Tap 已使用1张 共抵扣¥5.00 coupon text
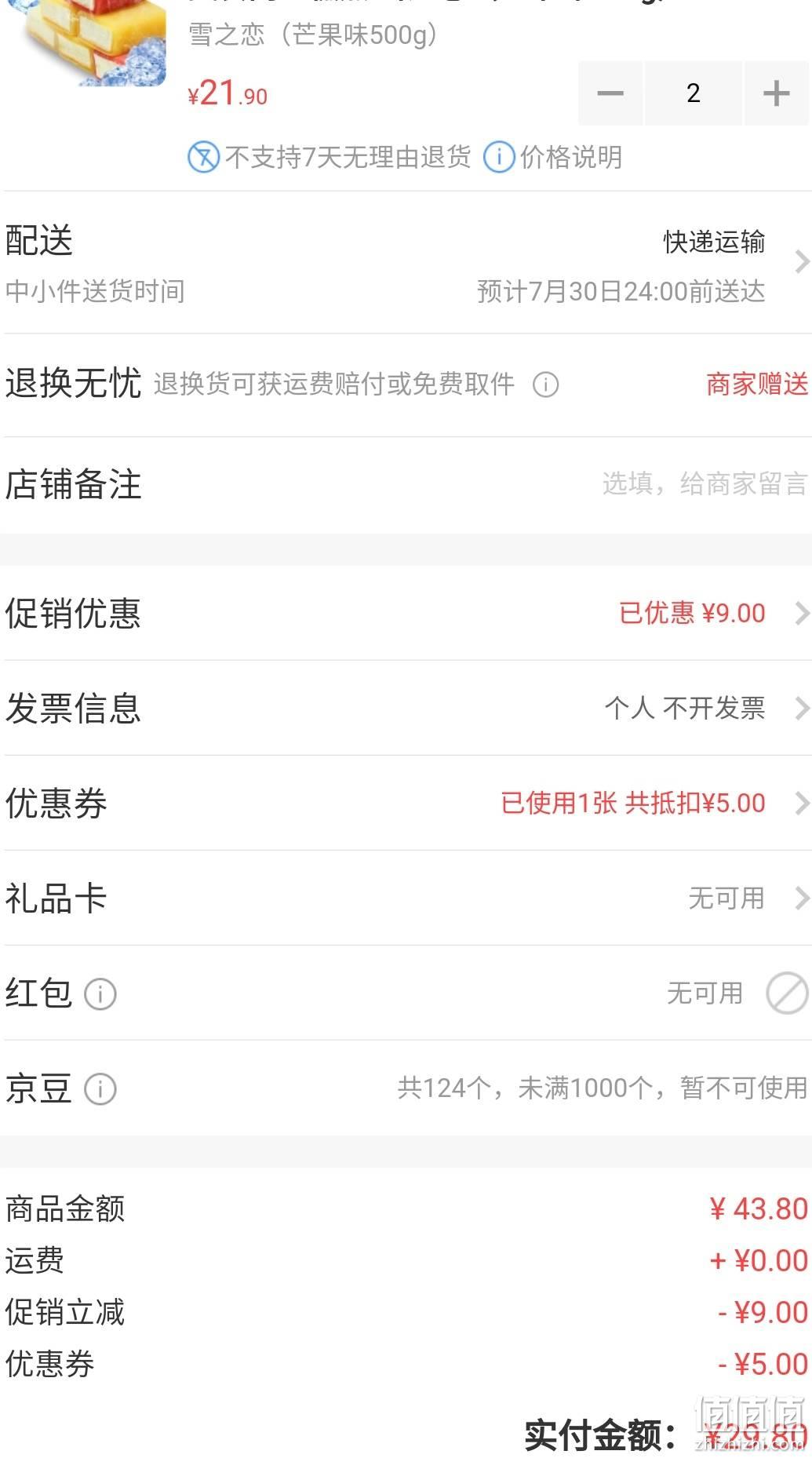 point(633,804)
